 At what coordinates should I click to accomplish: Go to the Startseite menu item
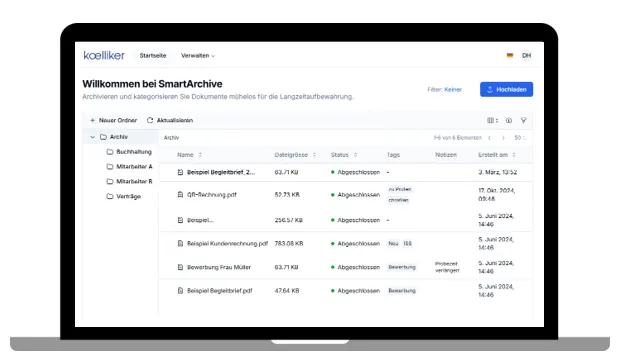153,56
